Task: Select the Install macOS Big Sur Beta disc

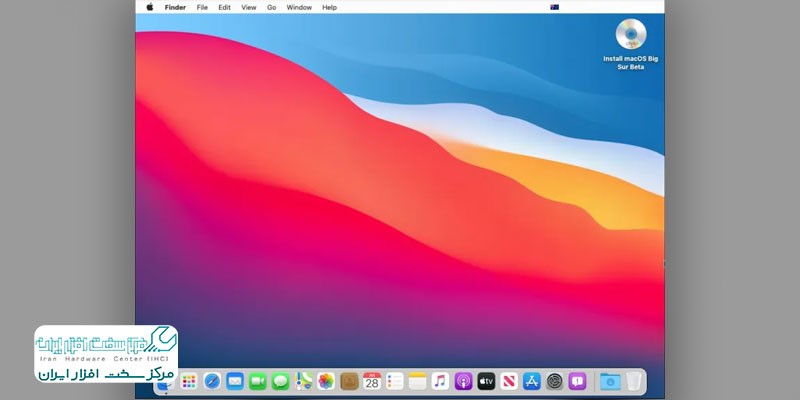Action: pos(631,34)
